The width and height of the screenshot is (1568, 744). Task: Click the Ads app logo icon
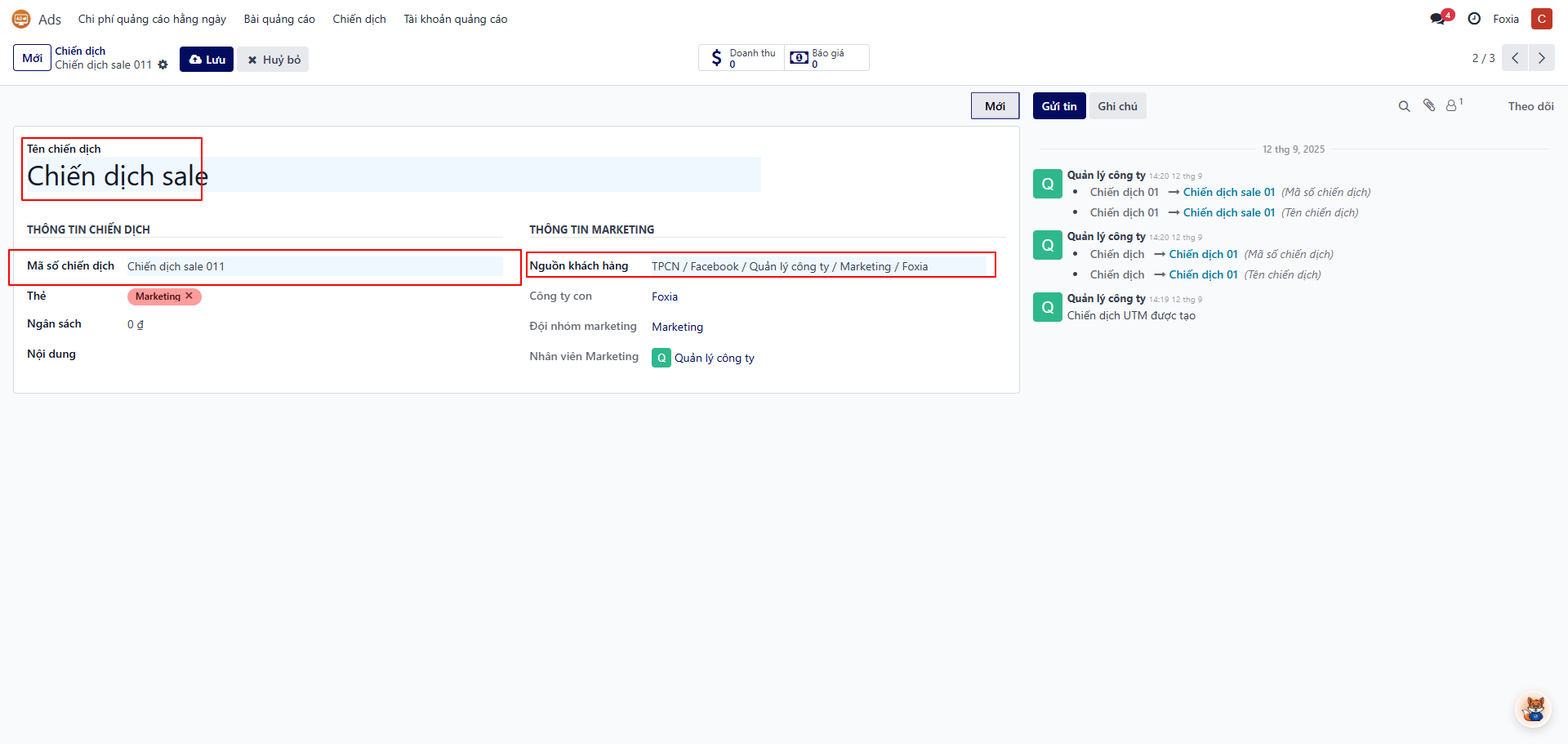tap(21, 19)
